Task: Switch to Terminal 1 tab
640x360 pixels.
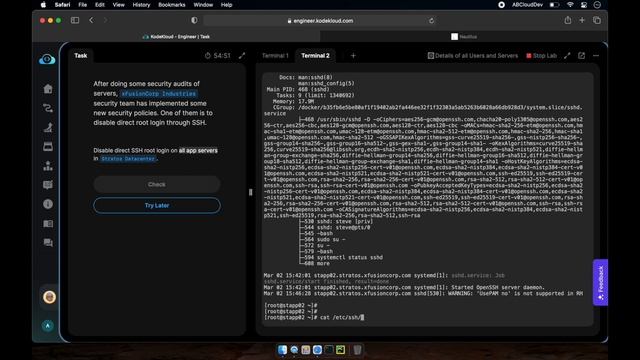Action: tap(275, 56)
